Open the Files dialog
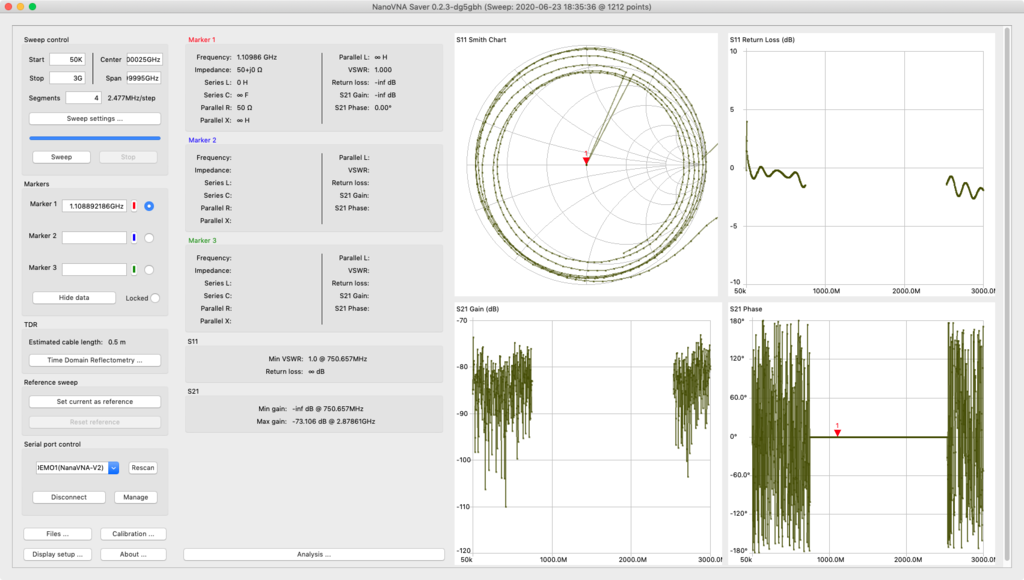 click(x=57, y=534)
